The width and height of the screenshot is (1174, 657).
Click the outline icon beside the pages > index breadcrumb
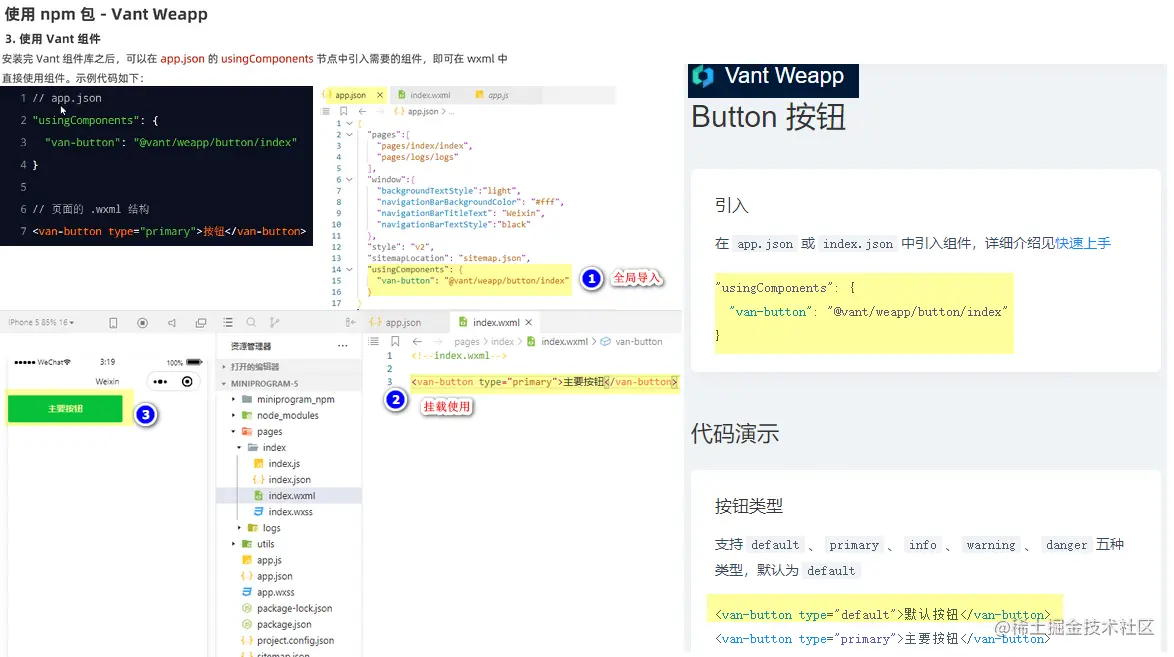[x=374, y=342]
